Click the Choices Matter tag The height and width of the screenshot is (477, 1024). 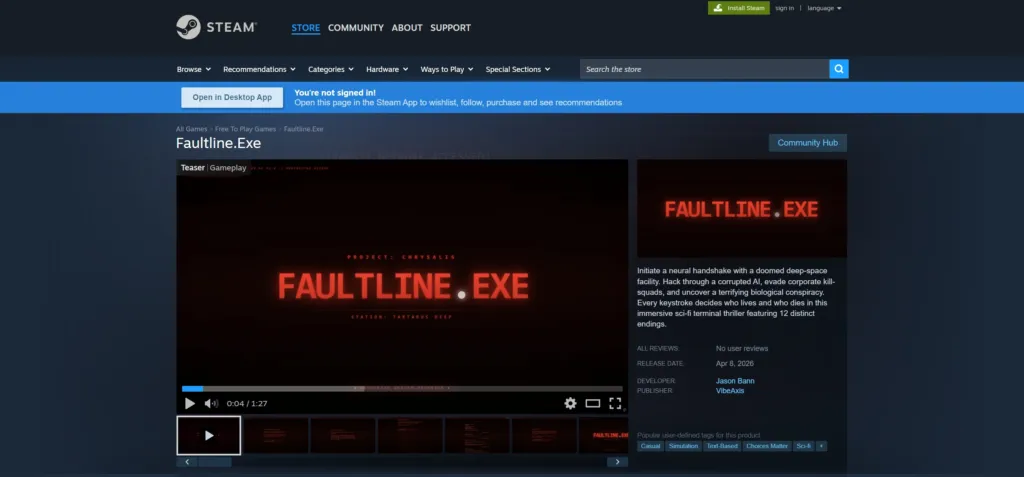[x=767, y=446]
